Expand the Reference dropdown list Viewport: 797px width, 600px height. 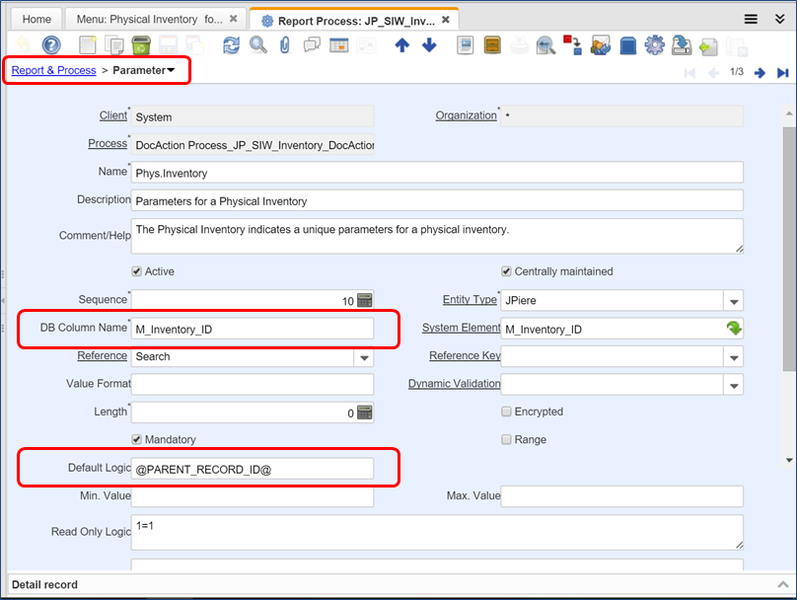363,357
